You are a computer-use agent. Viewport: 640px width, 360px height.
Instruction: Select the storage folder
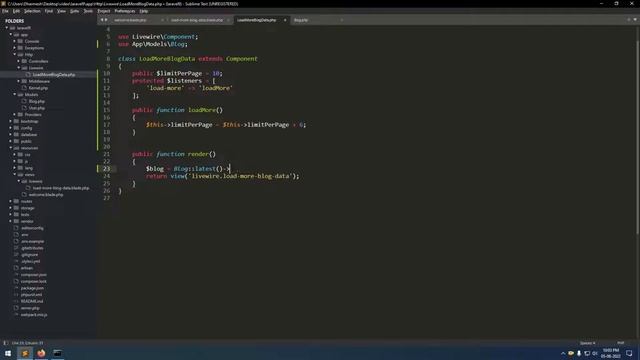pyautogui.click(x=27, y=208)
